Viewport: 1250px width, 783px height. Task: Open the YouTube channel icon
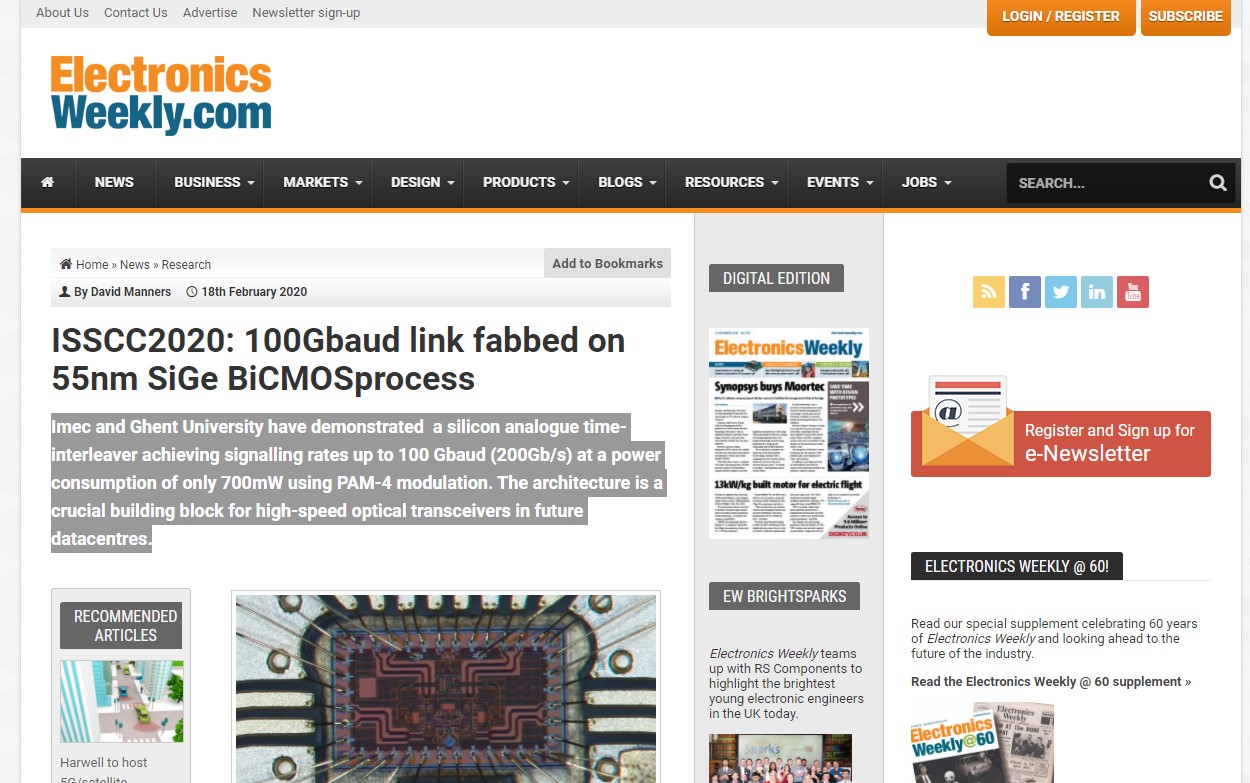click(x=1133, y=292)
